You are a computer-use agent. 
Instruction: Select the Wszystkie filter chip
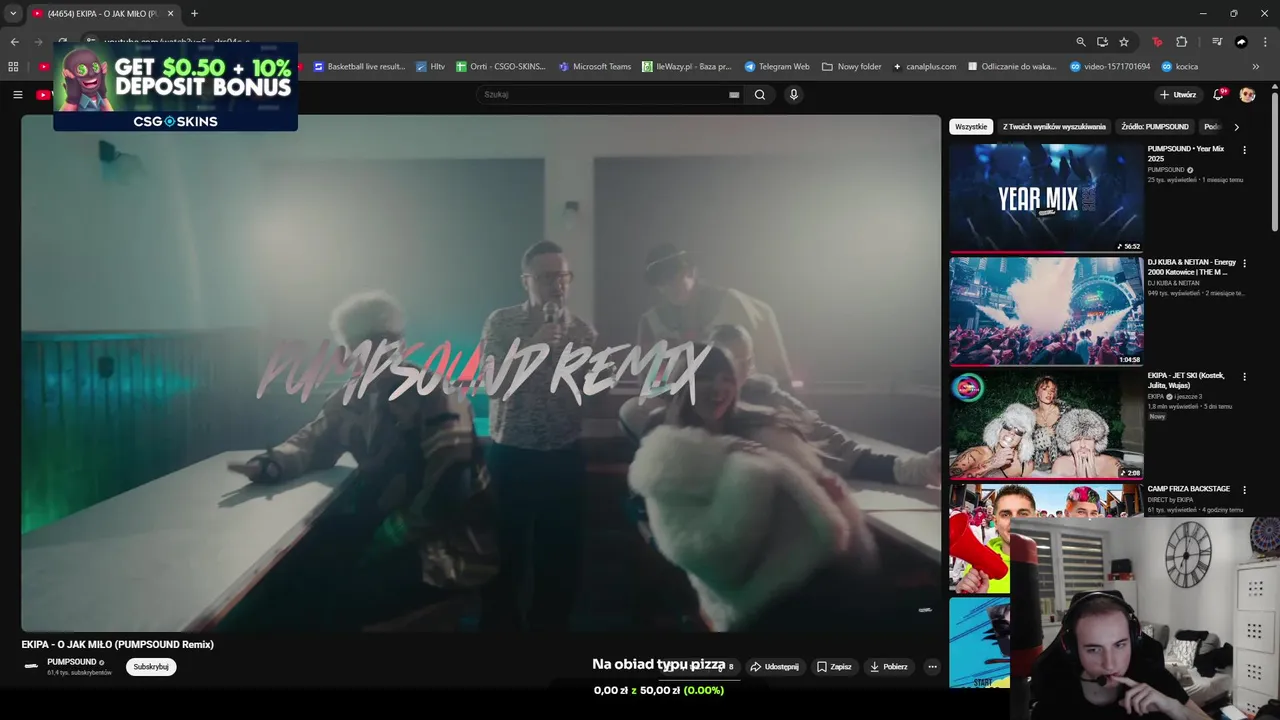click(971, 127)
